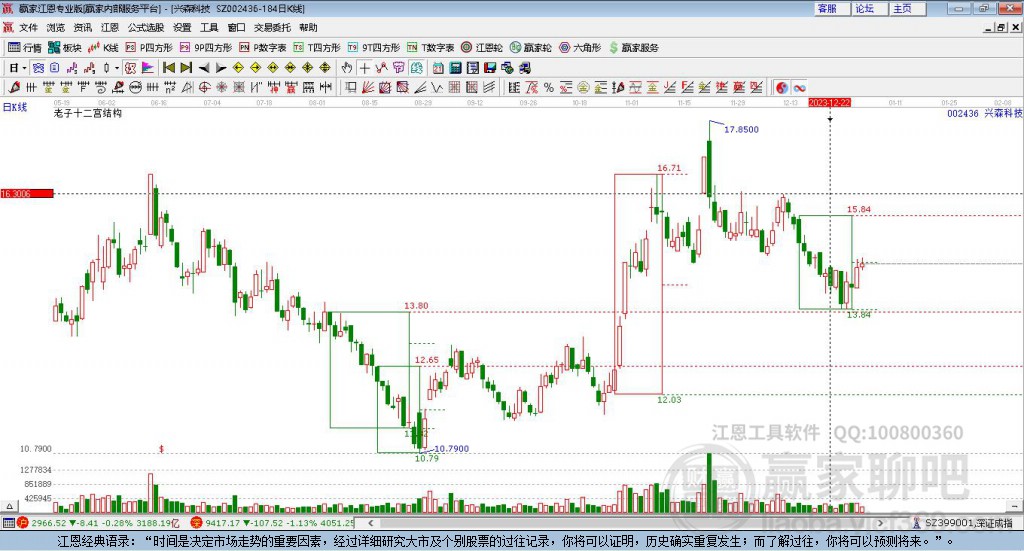1024x551 pixels.
Task: Open the 9P四方形 tool
Action: [x=206, y=48]
